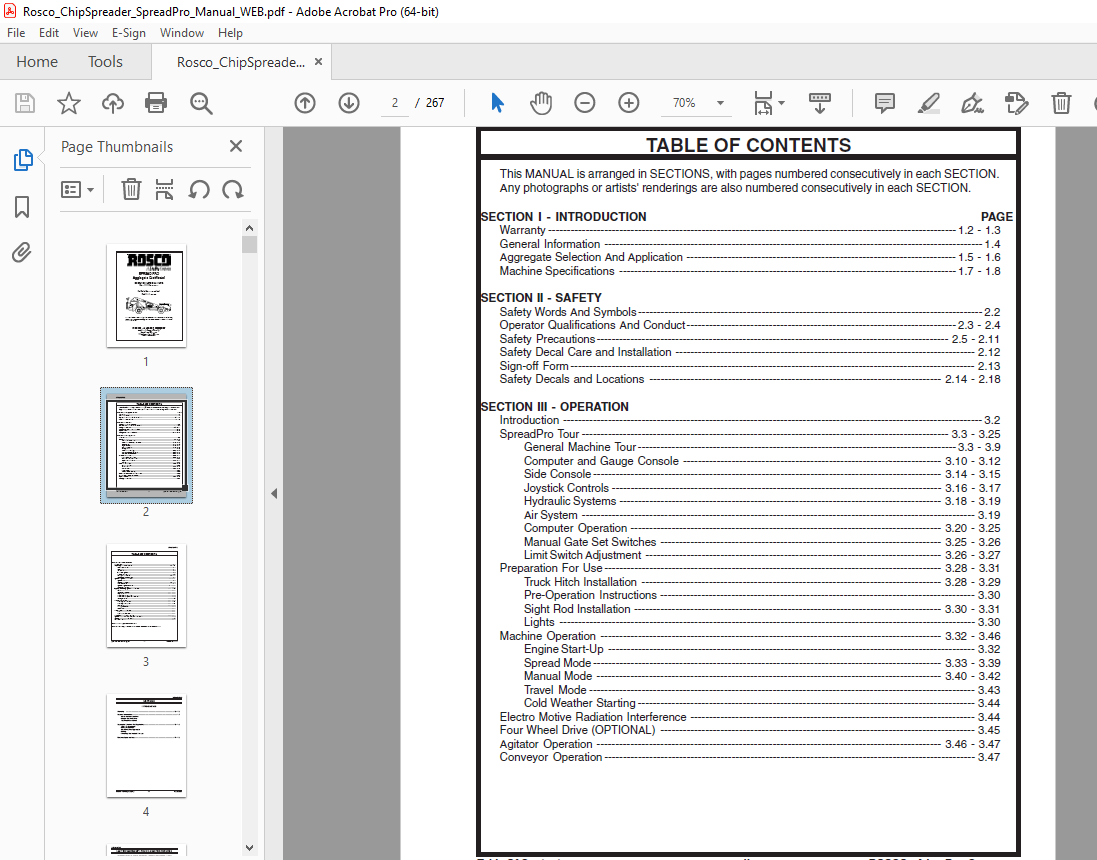Screen dimensions: 1097x860
Task: Open the E-Sign menu
Action: point(129,33)
